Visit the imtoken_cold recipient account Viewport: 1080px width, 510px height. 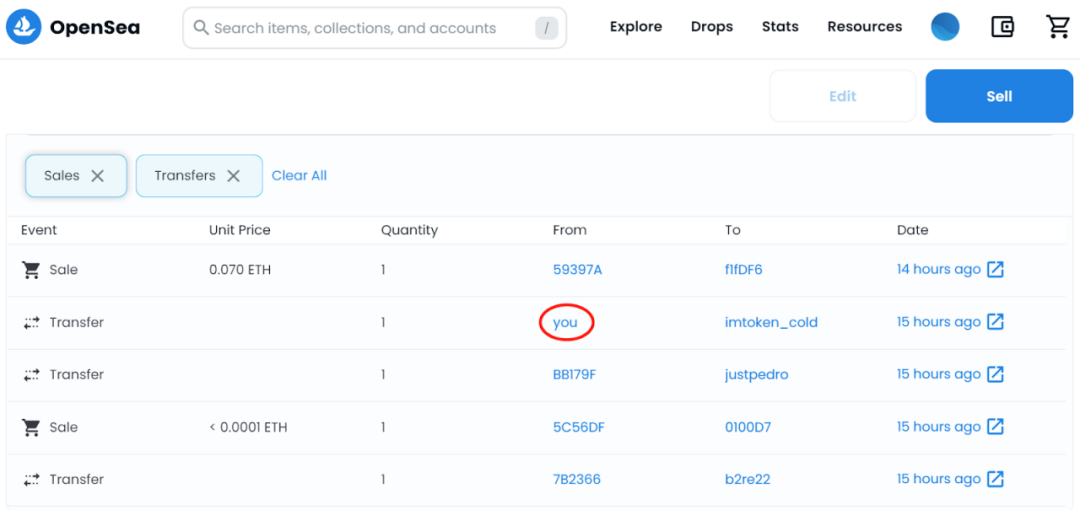(771, 322)
